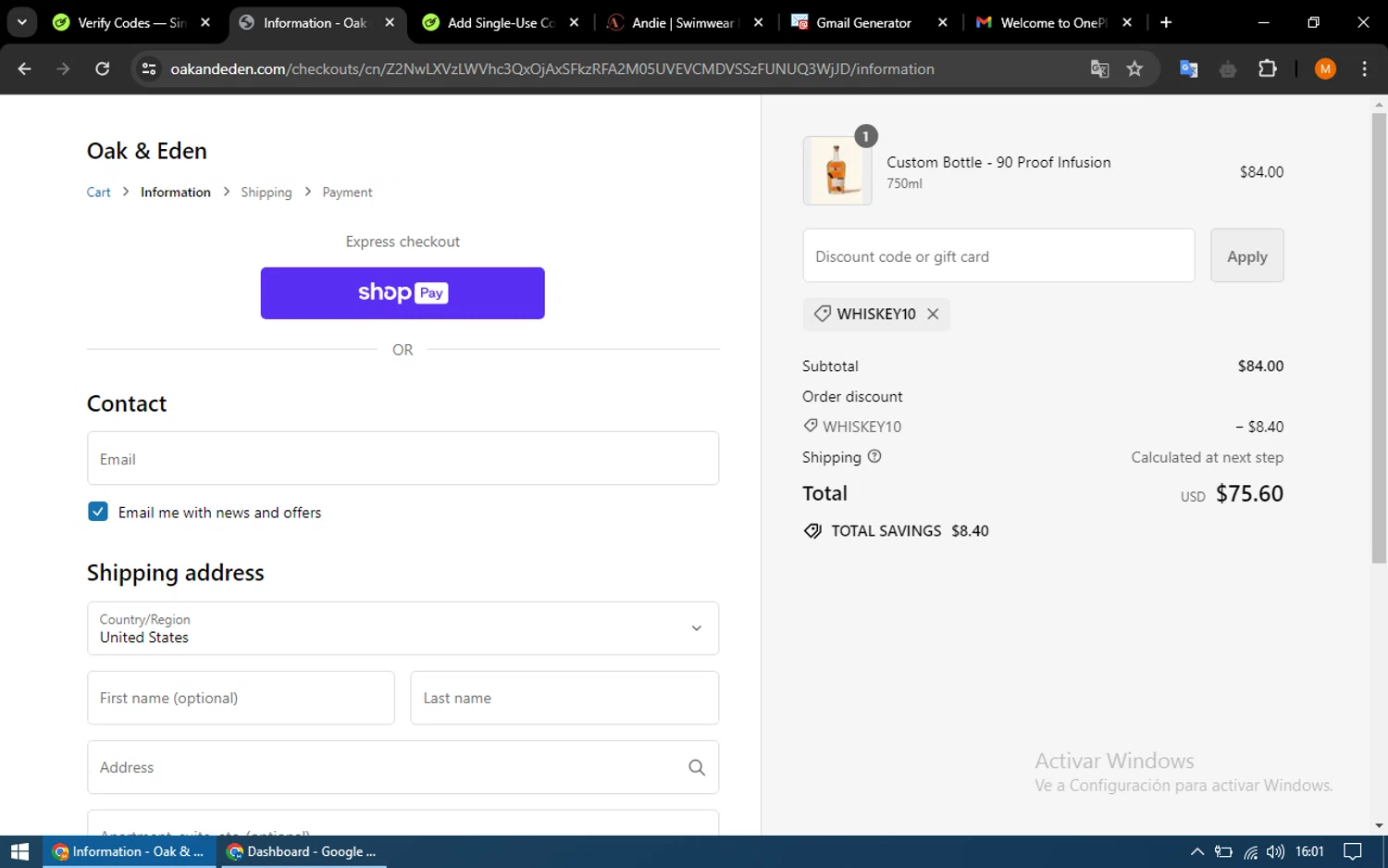Open the Shipping help question icon

click(x=874, y=456)
